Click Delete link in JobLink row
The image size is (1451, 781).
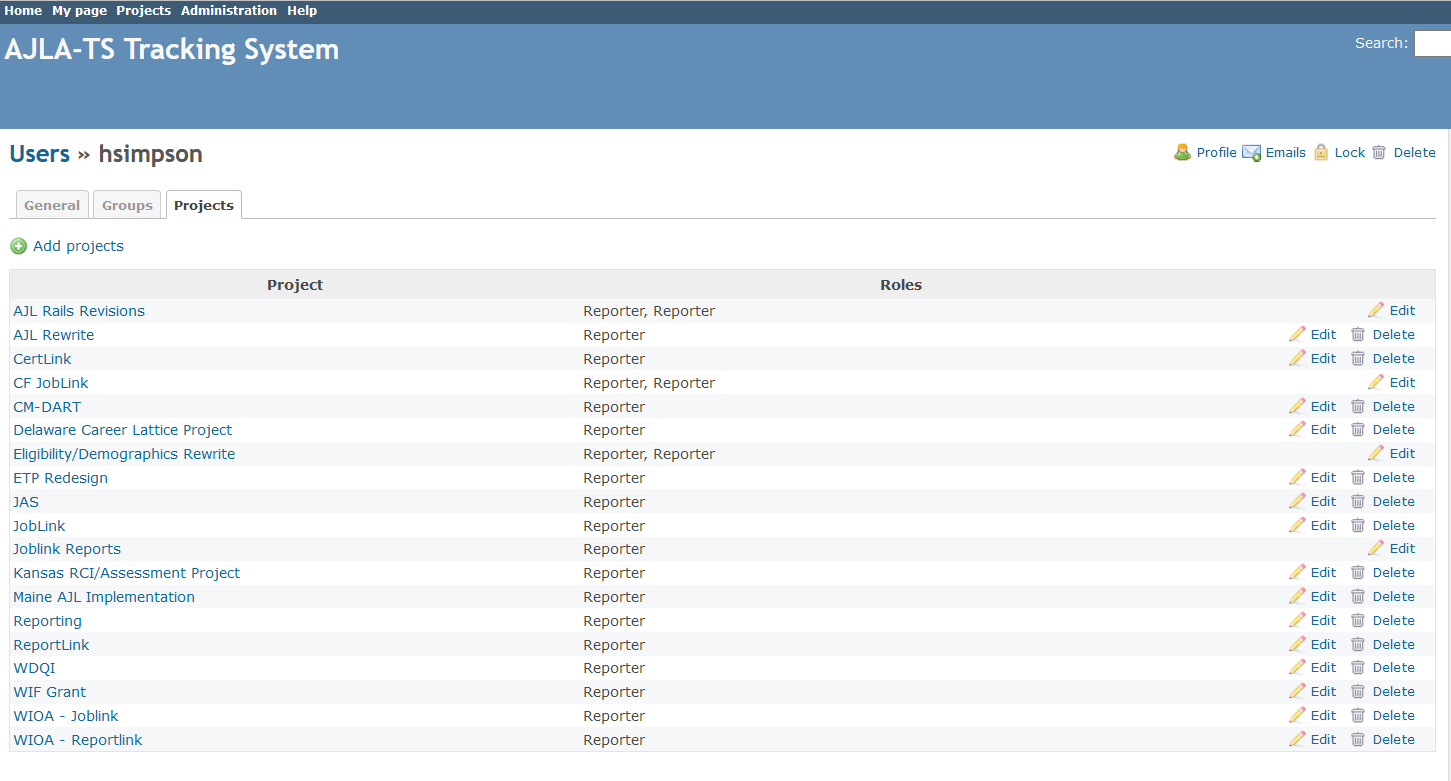point(1394,525)
